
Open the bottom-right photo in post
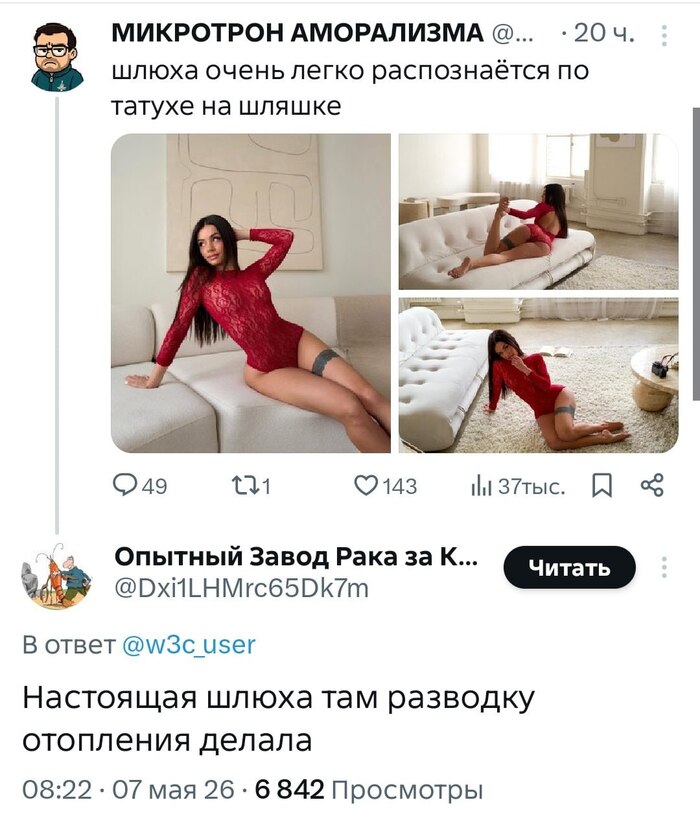tap(539, 375)
